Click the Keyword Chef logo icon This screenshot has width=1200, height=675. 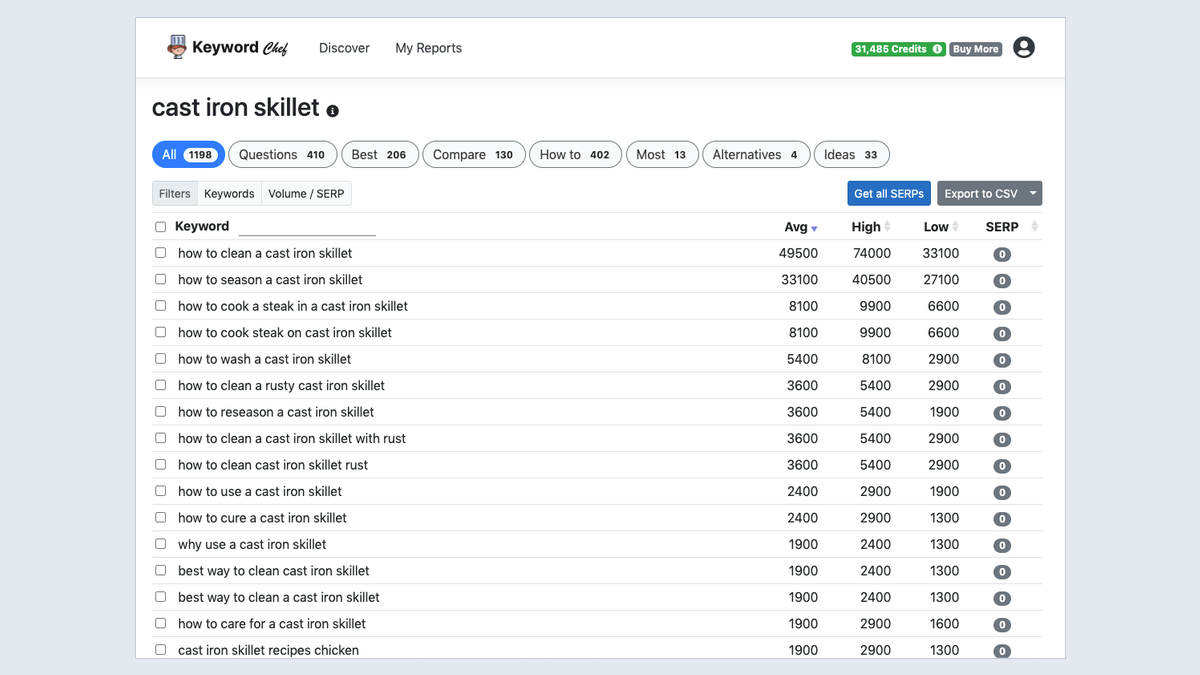pyautogui.click(x=177, y=47)
